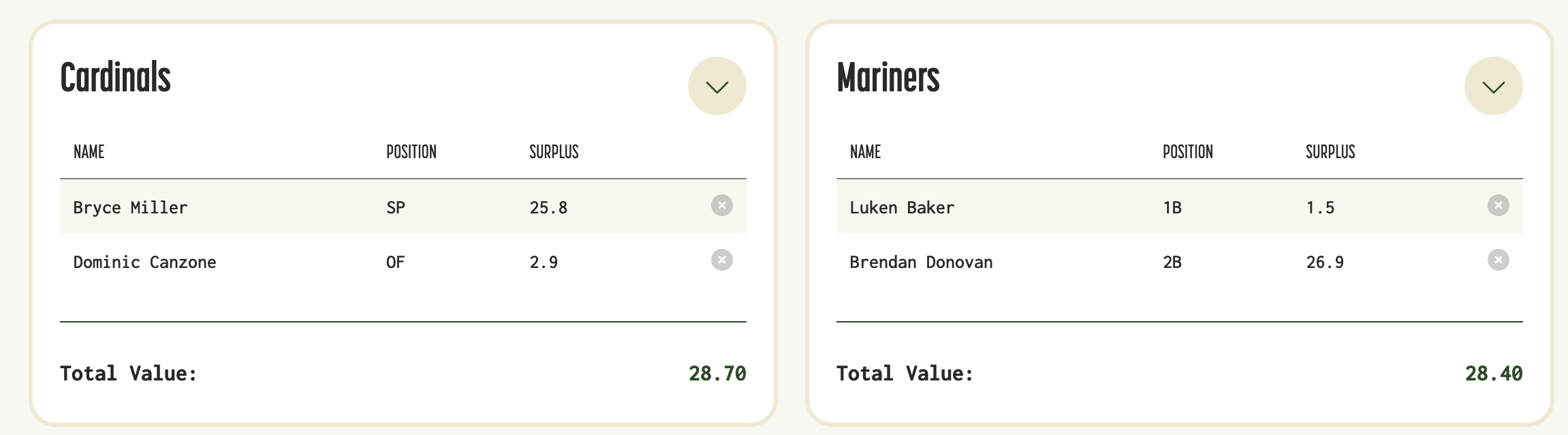The image size is (1568, 435).
Task: Expand the Cardinals team dropdown
Action: [717, 86]
